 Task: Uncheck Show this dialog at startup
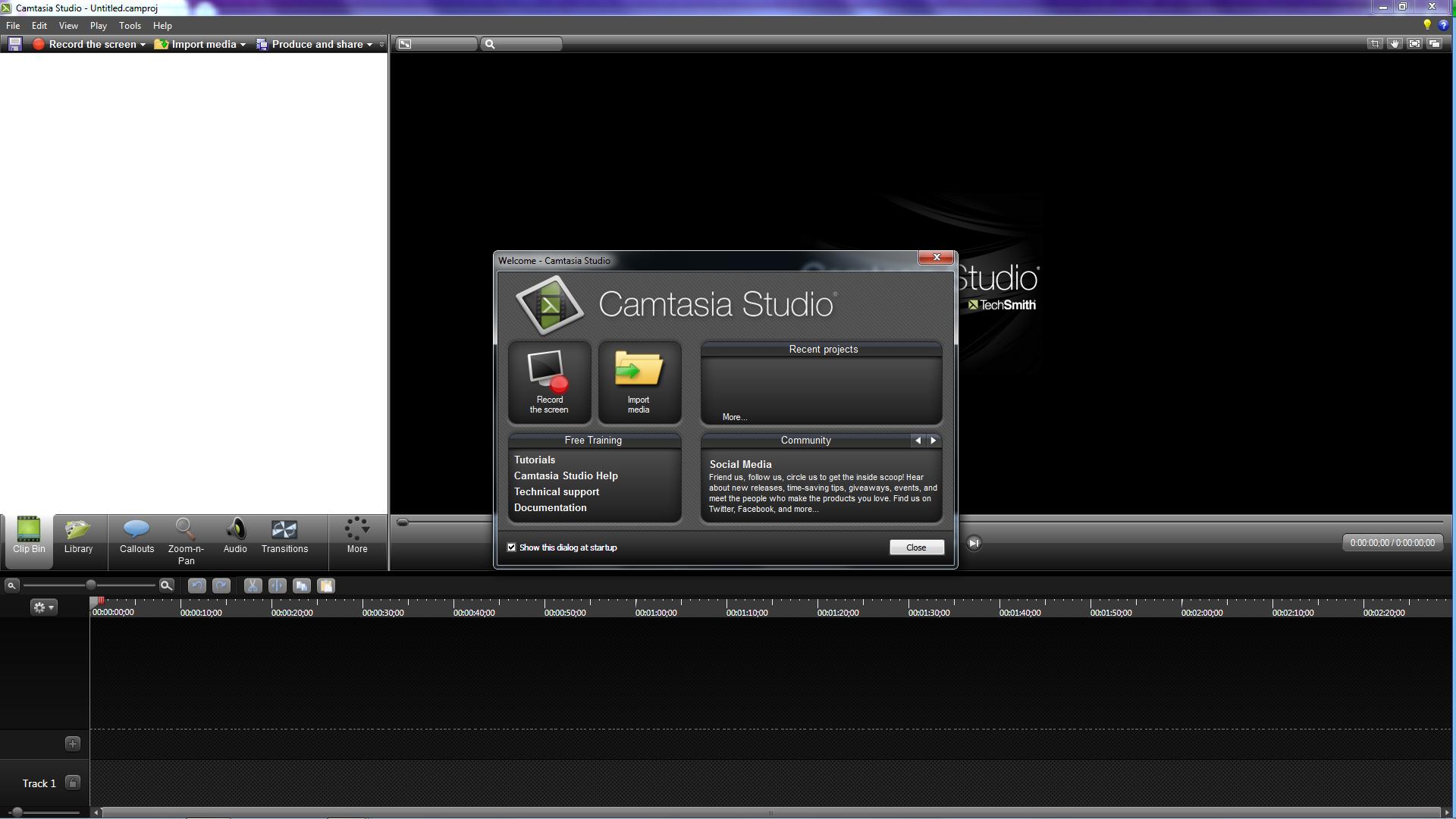(511, 548)
